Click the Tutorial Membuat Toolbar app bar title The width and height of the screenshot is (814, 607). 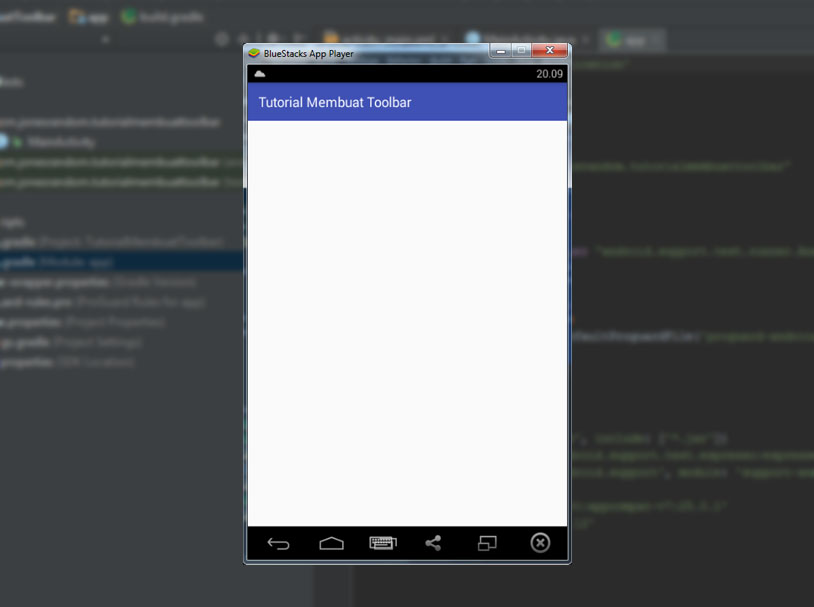point(336,102)
